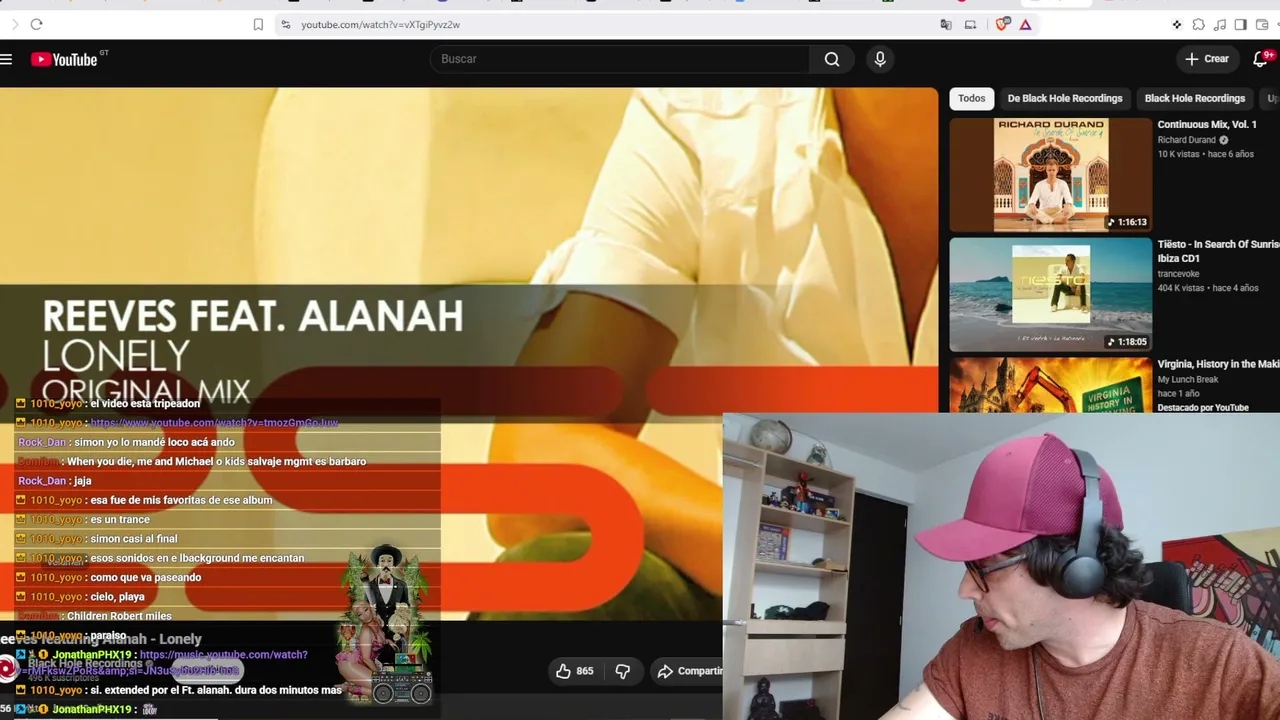The image size is (1280, 720).
Task: Visit the Richard Durand channel link
Action: click(x=1187, y=140)
